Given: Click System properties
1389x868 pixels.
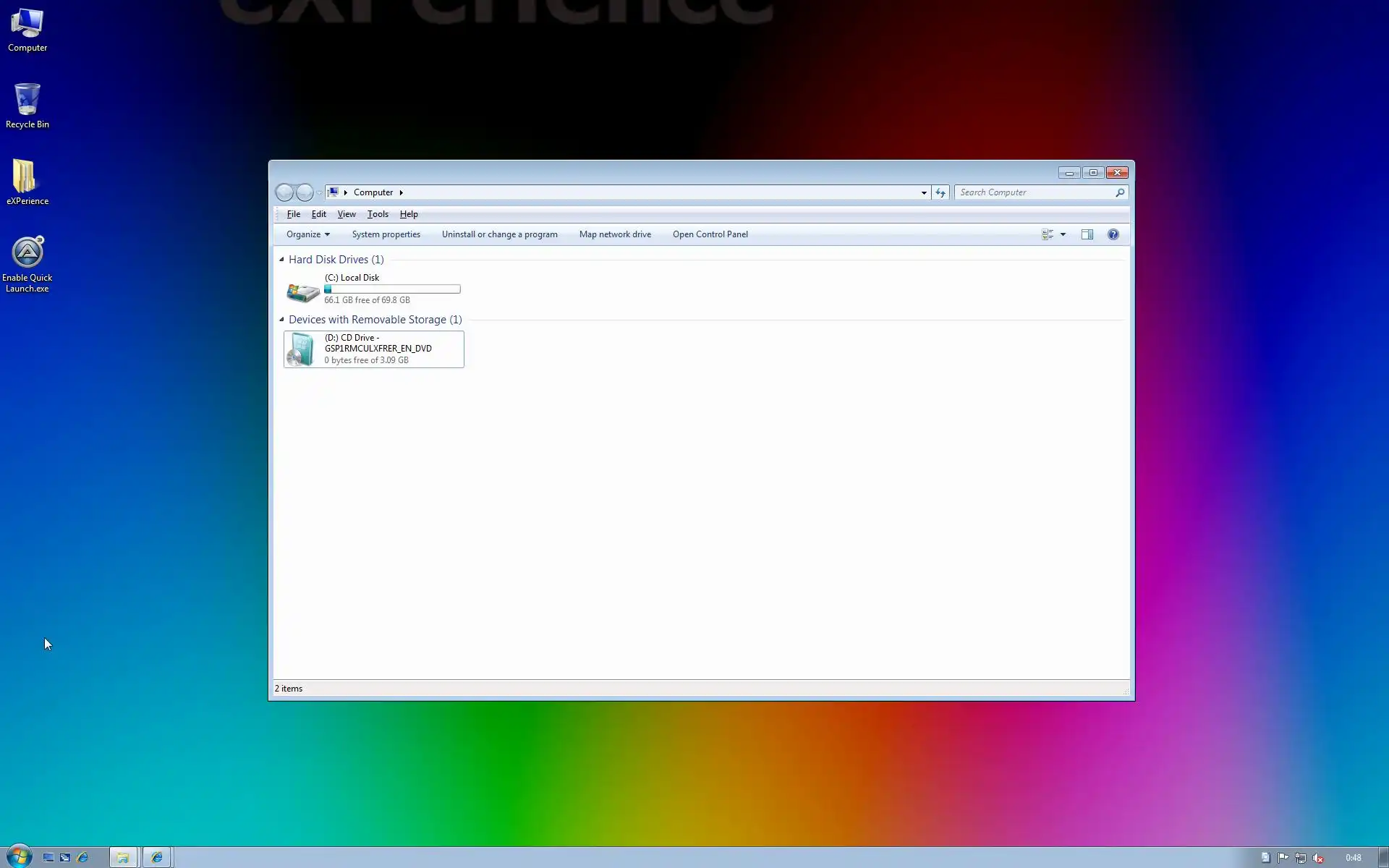Looking at the screenshot, I should pyautogui.click(x=386, y=234).
